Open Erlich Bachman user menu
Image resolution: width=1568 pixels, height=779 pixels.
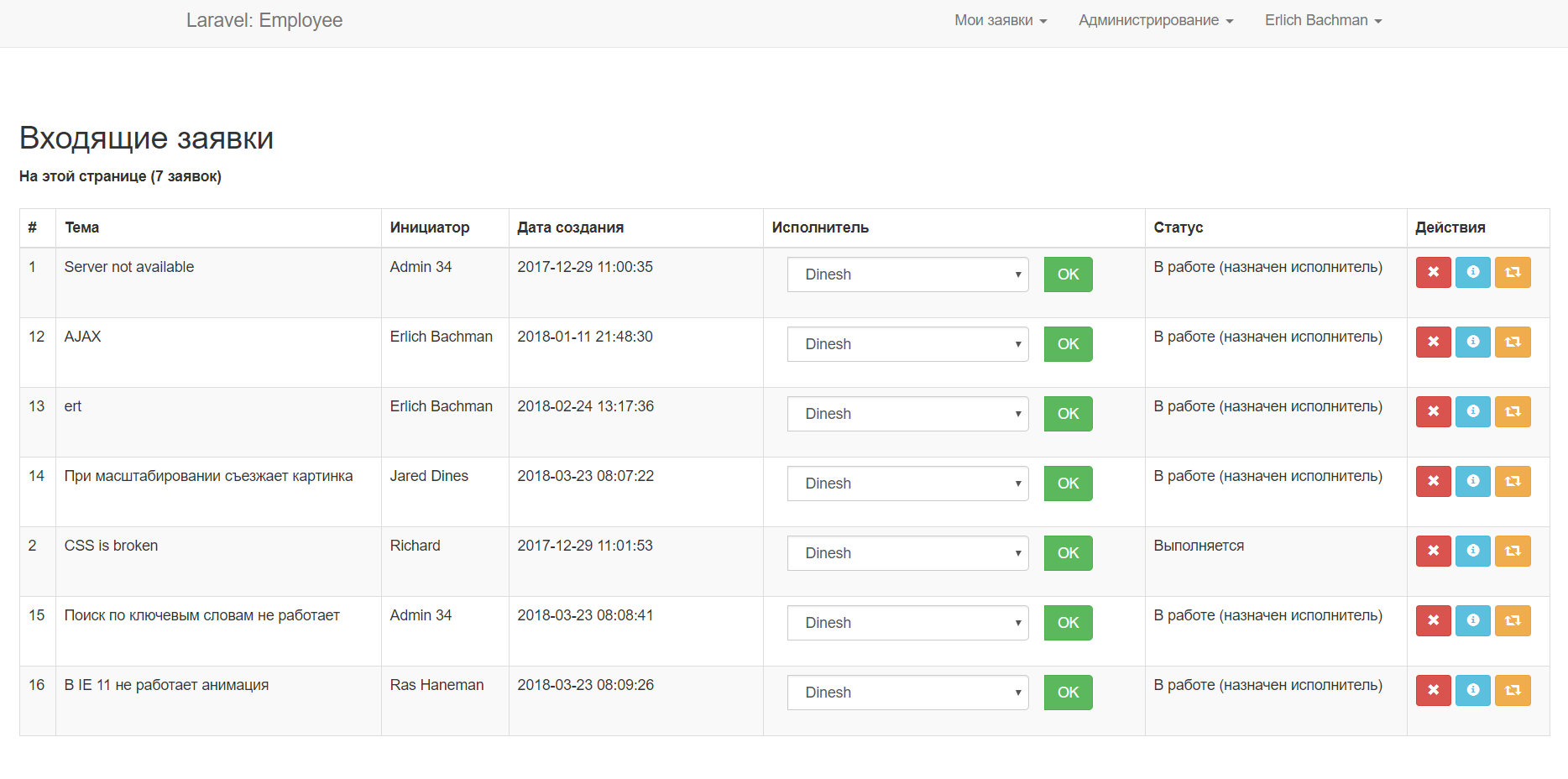click(x=1323, y=20)
